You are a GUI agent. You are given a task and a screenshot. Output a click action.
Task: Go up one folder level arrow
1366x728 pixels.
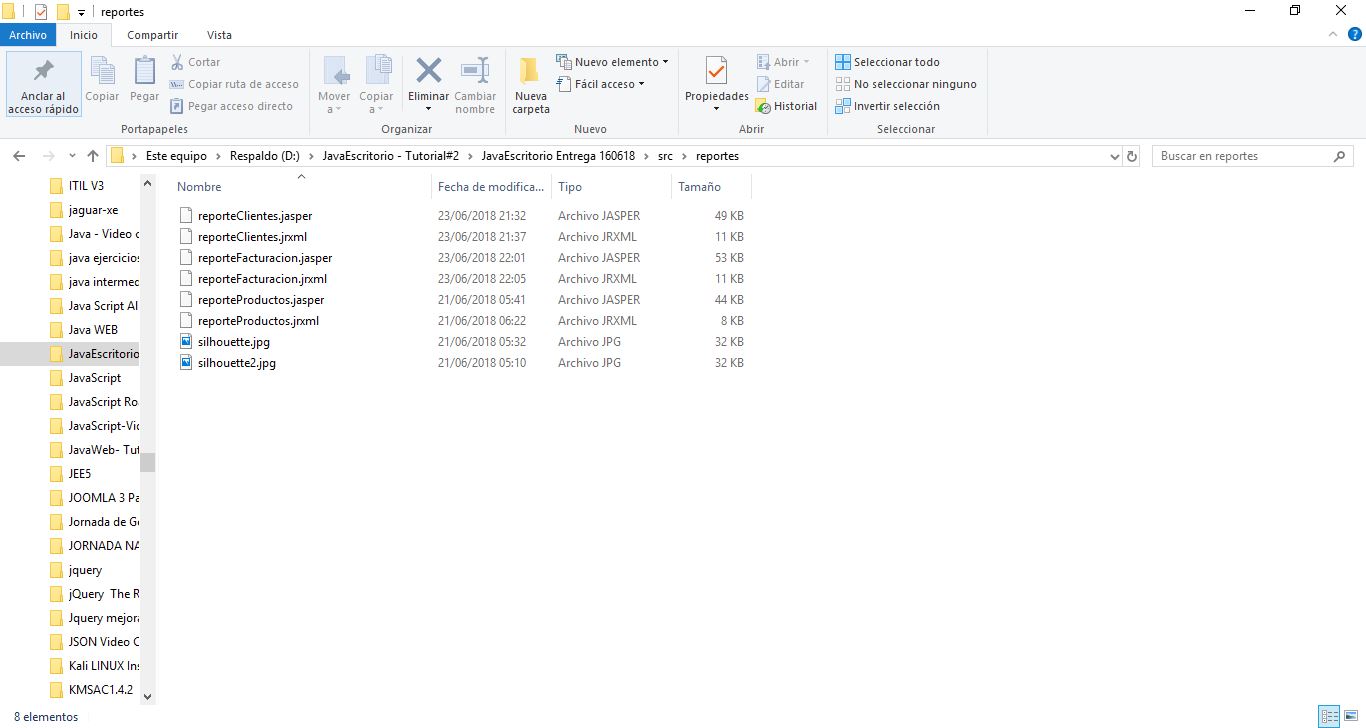[93, 156]
